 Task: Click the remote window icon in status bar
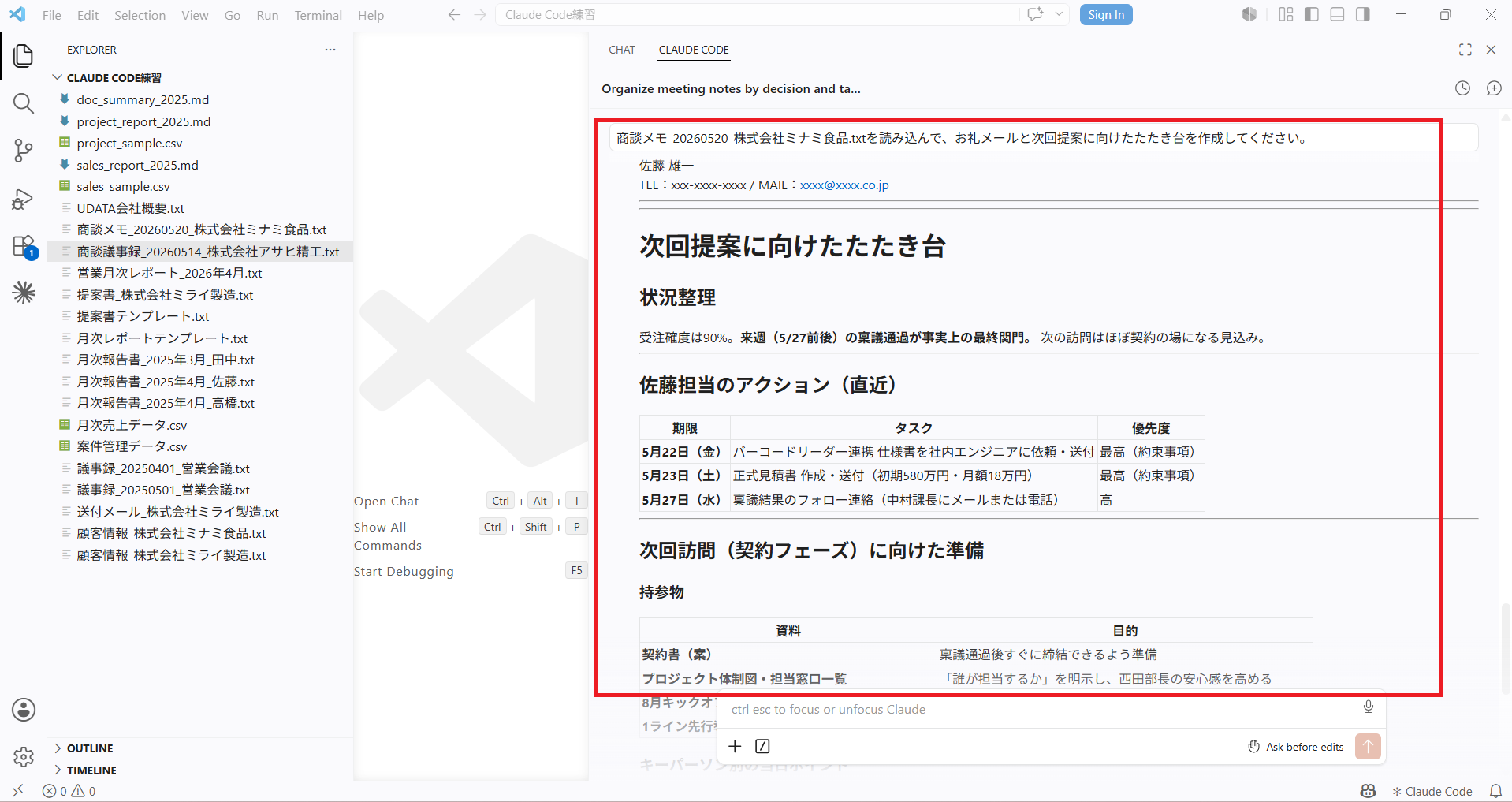coord(17,790)
